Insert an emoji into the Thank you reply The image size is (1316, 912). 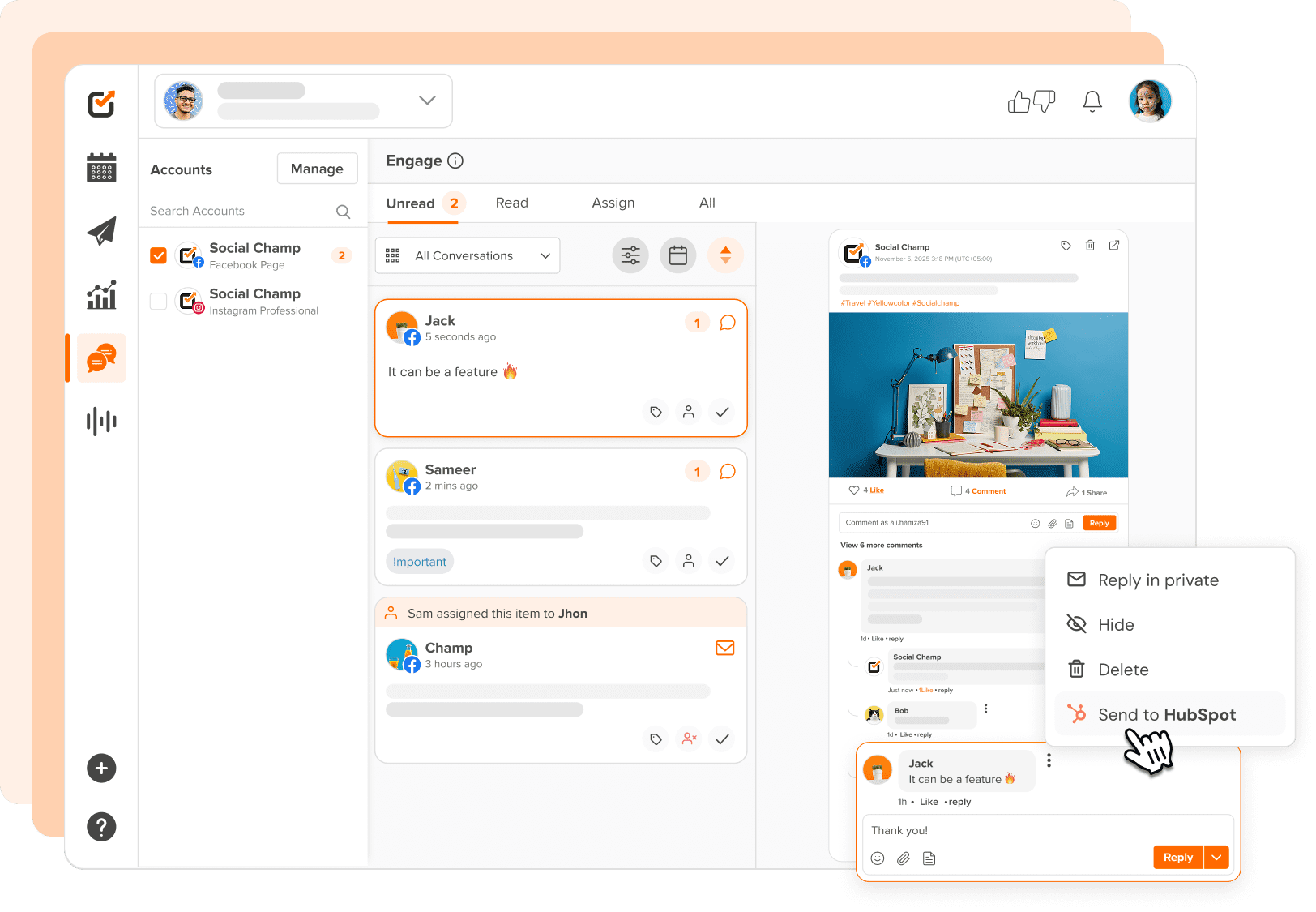click(x=878, y=858)
